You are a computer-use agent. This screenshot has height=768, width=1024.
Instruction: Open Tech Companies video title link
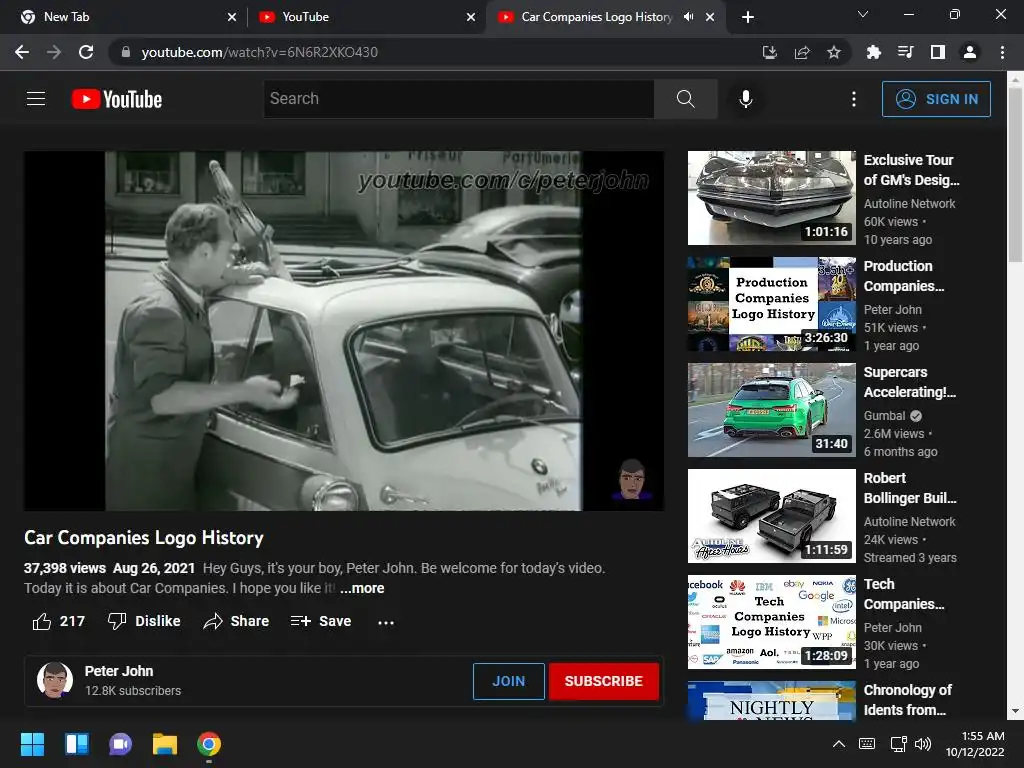904,594
